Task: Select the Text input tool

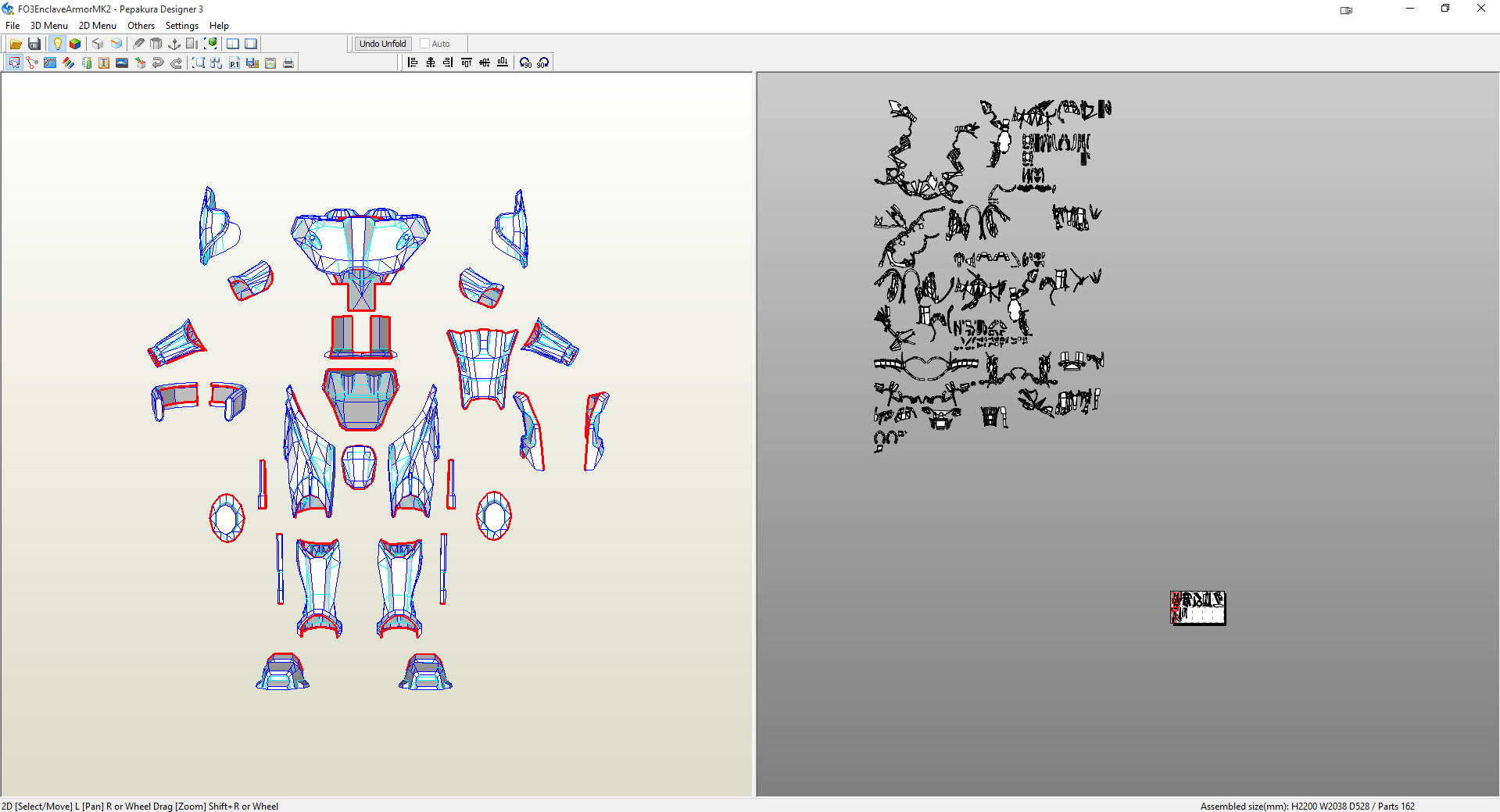Action: point(104,63)
